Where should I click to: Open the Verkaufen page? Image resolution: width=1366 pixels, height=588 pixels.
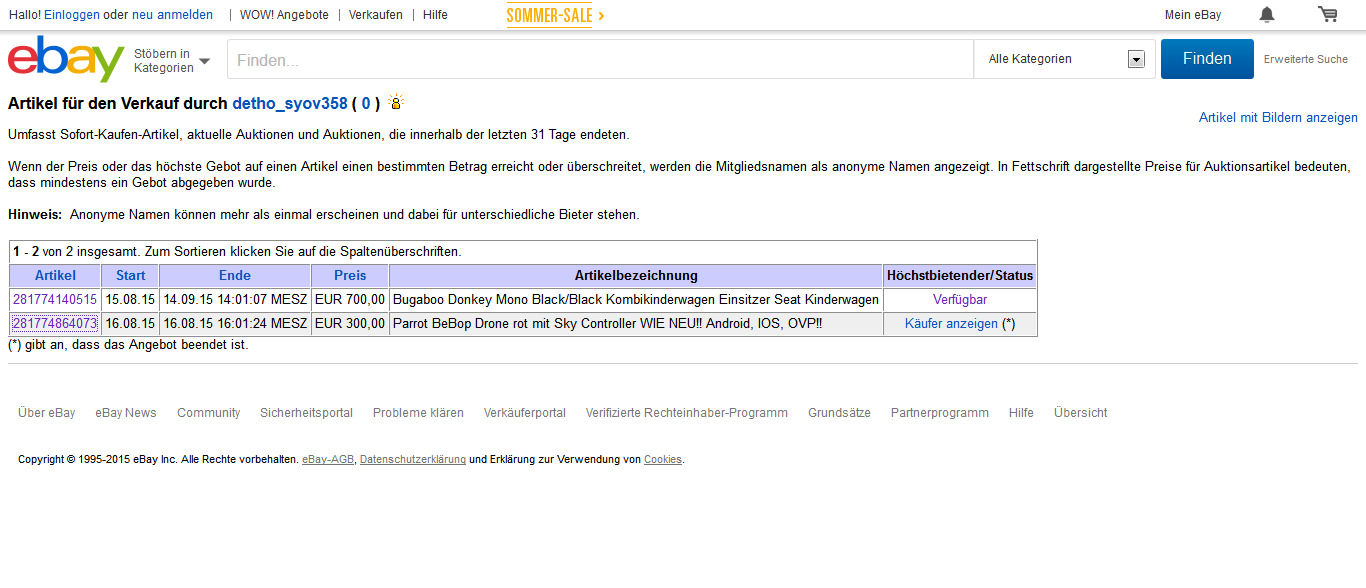tap(376, 15)
